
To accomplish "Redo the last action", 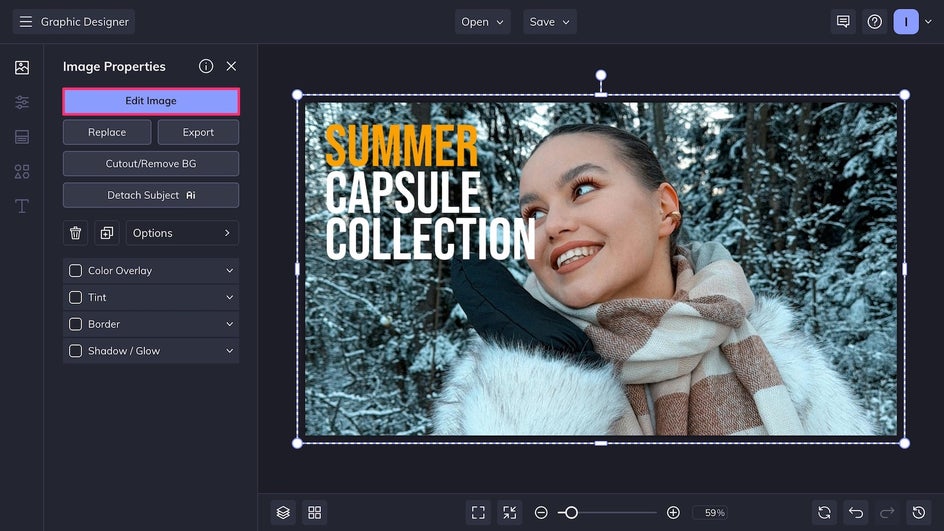I will point(887,512).
